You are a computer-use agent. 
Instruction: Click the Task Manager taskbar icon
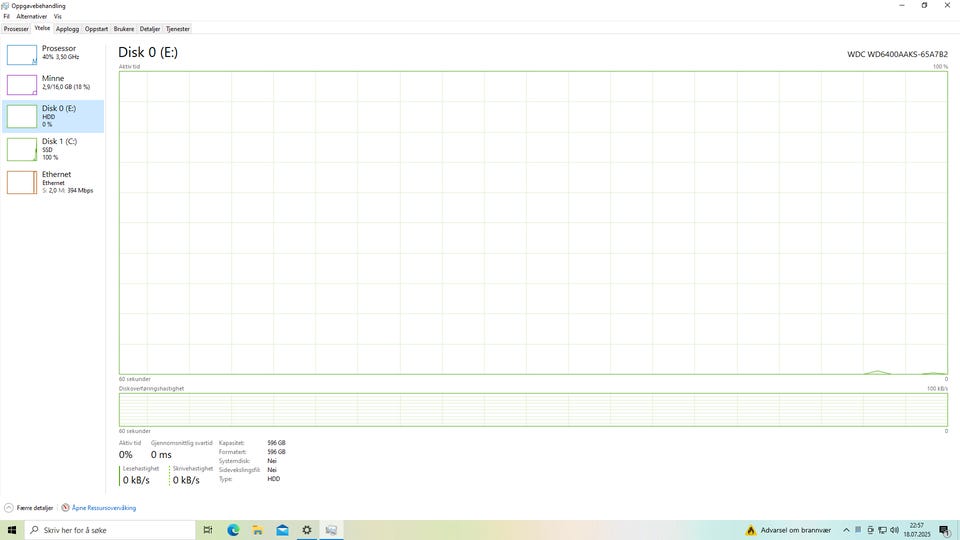pos(331,530)
